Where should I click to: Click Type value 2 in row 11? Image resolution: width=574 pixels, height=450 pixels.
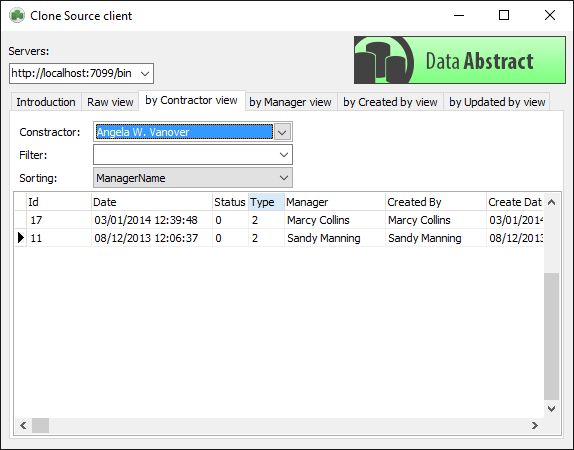[266, 238]
